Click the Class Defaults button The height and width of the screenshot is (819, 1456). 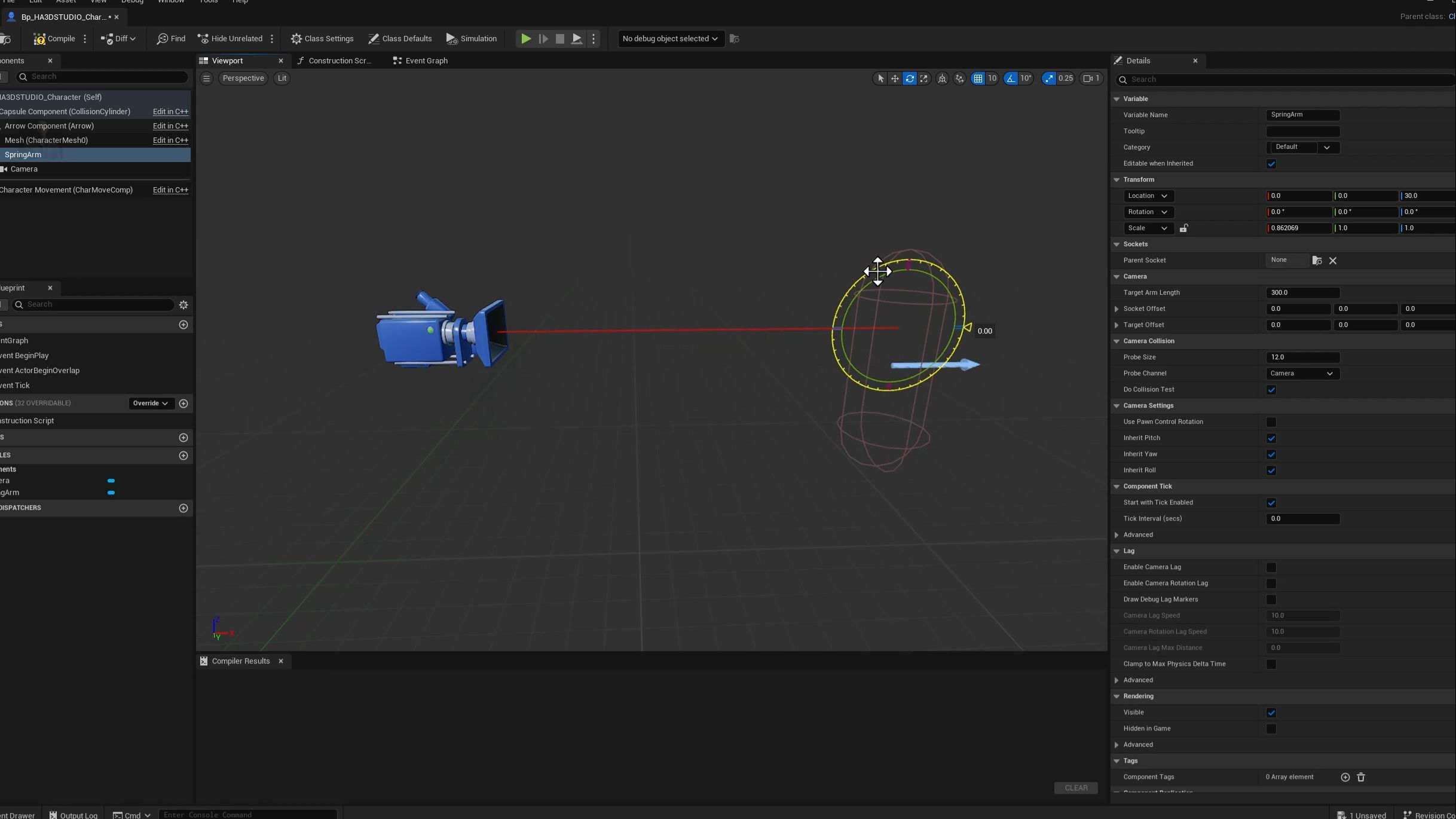click(x=400, y=39)
